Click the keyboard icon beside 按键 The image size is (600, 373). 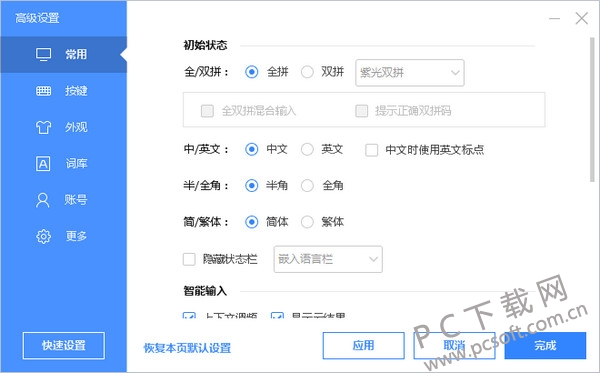(x=43, y=91)
